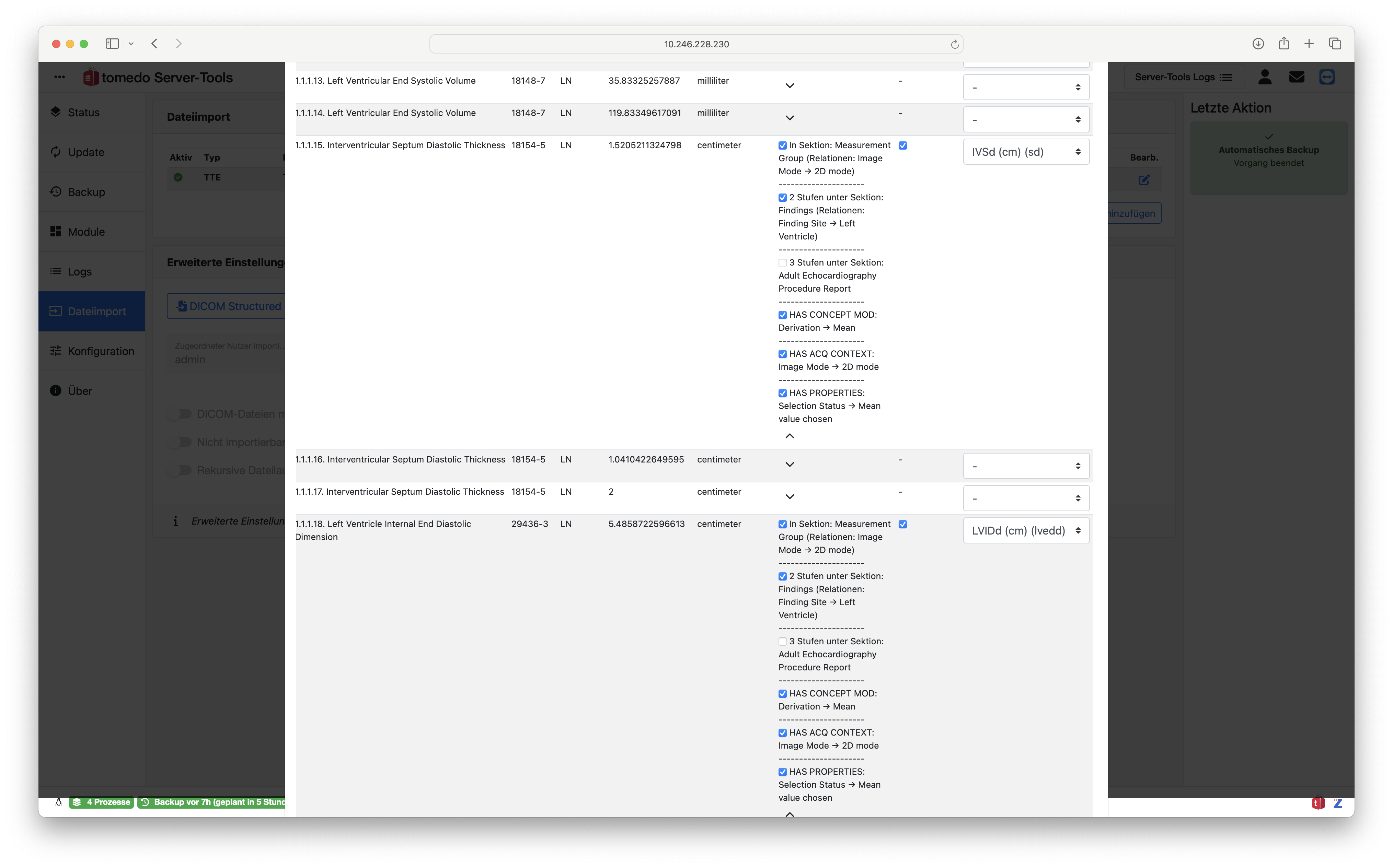
Task: Expand conditions for row 1.1.1.13 with chevron
Action: 790,85
